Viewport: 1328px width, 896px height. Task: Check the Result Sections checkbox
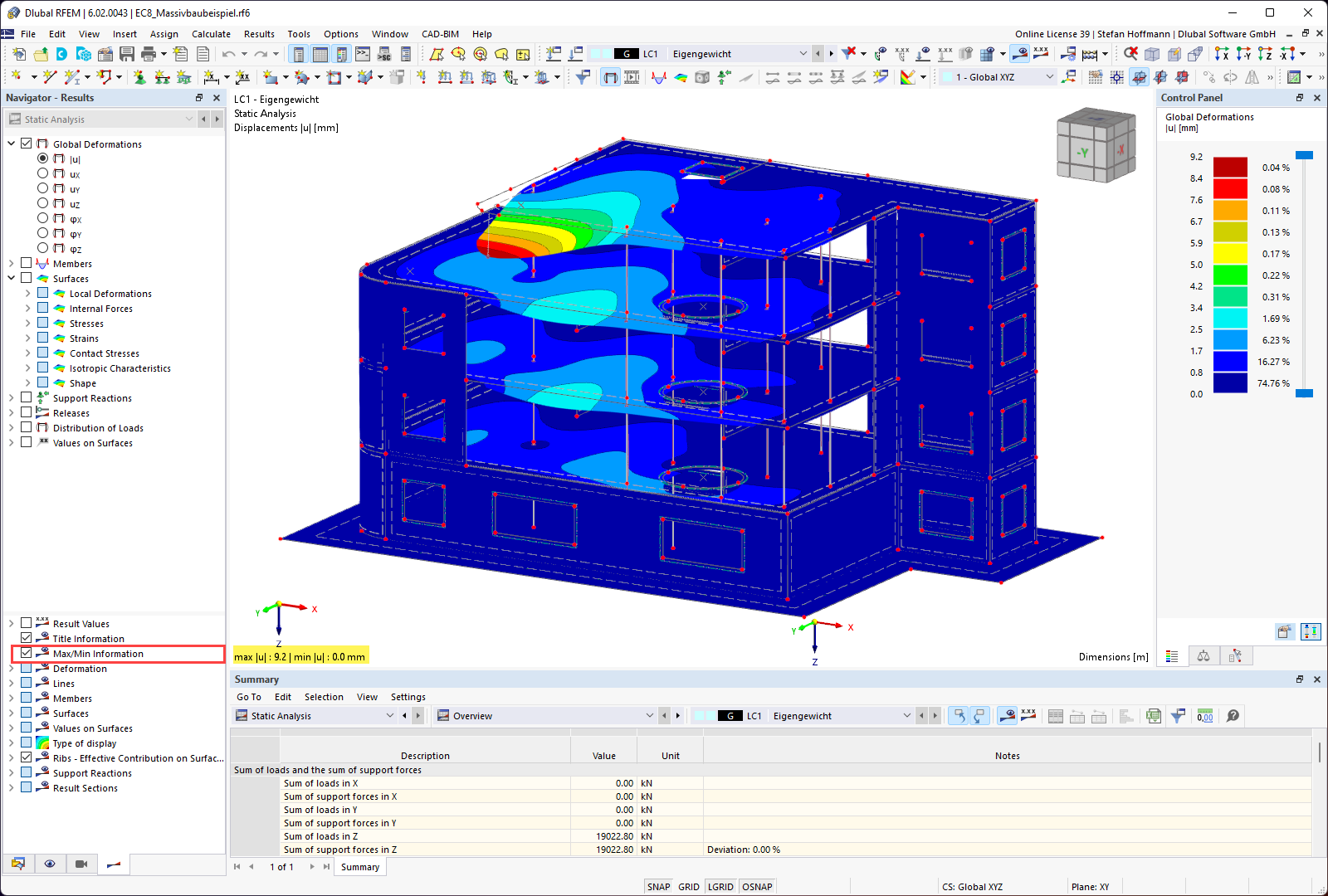coord(27,787)
